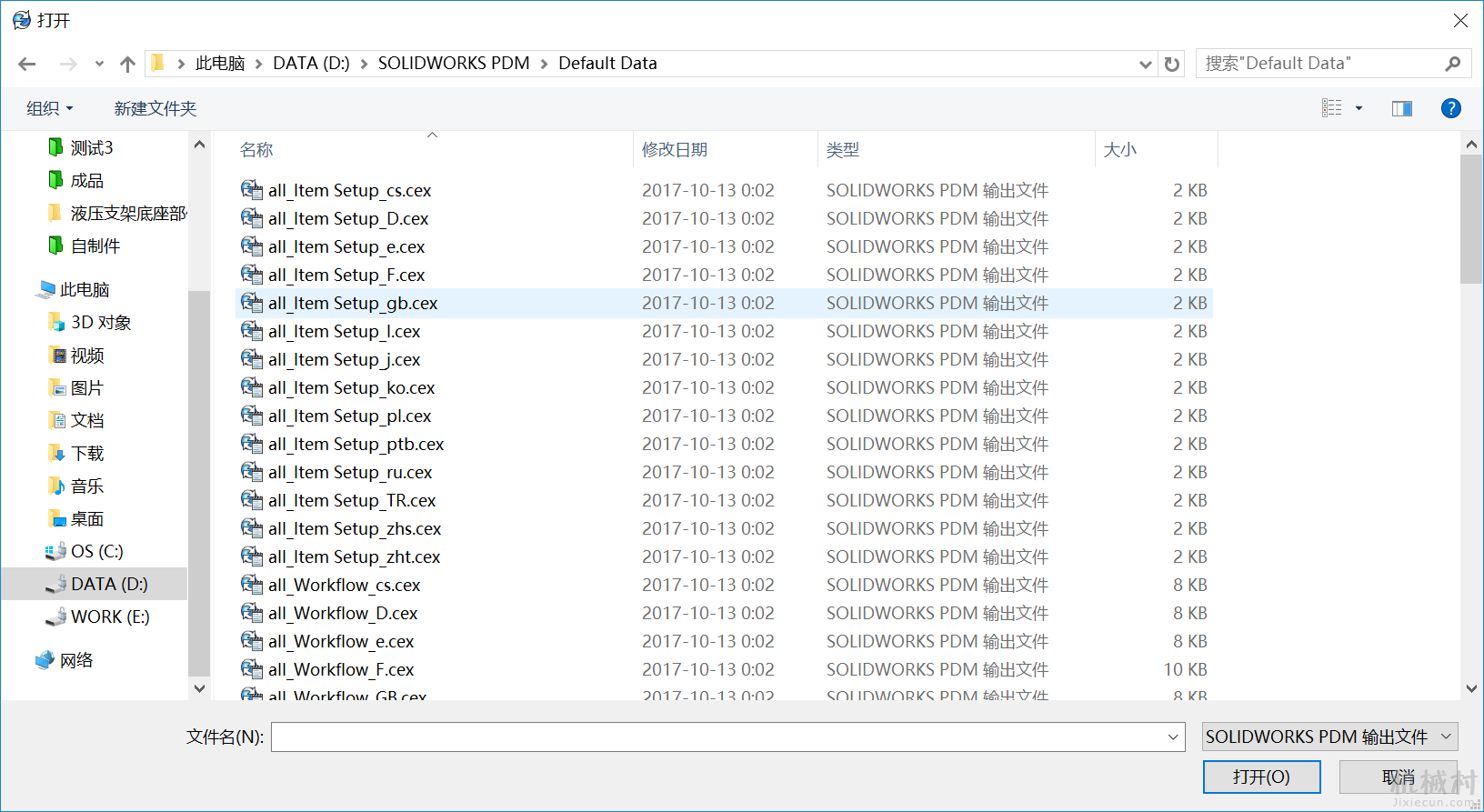Screen dimensions: 1484x812
Task: Click the Forward navigation arrow
Action: point(68,64)
